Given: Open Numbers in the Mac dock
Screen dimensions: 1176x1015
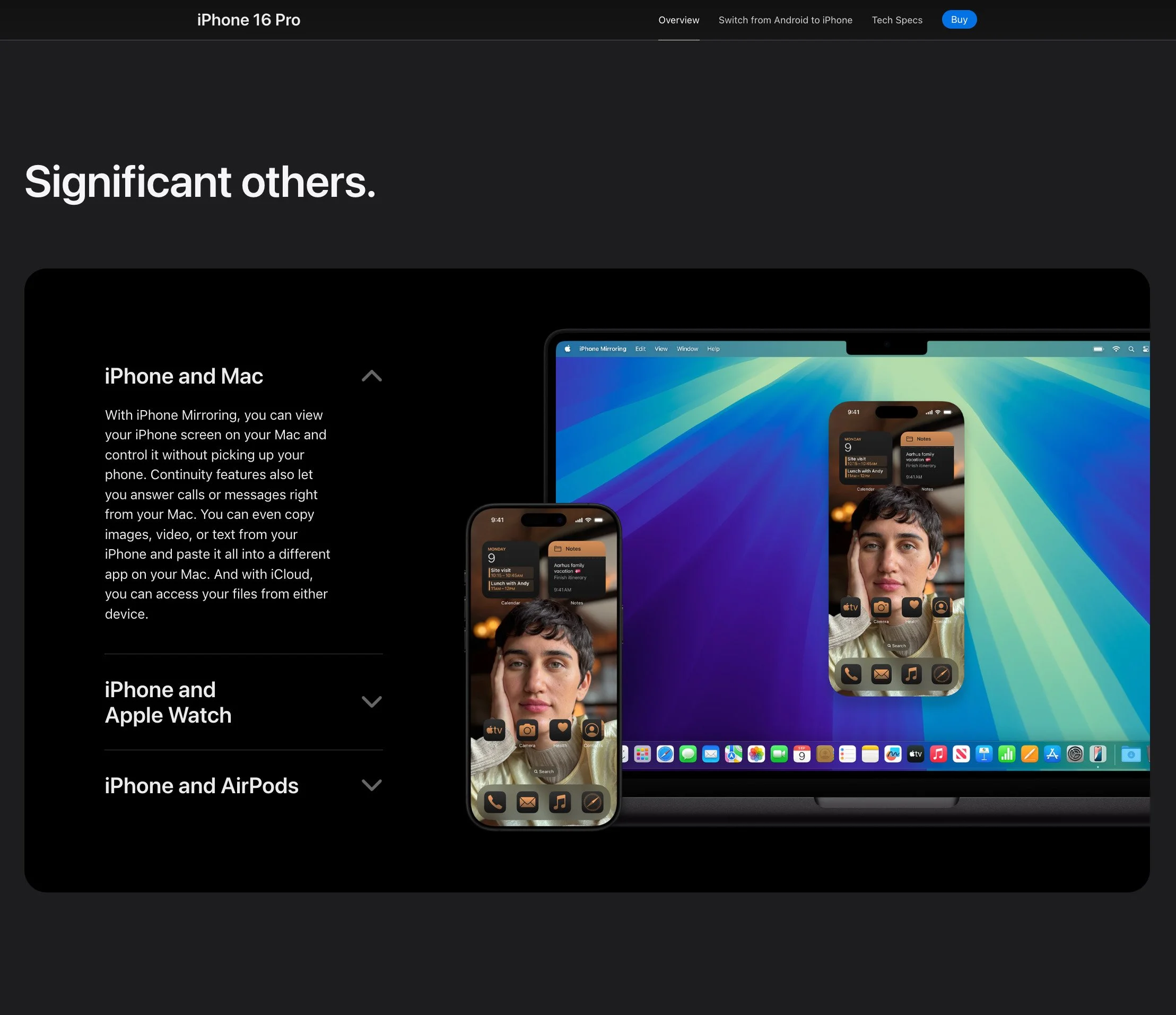Looking at the screenshot, I should (1007, 754).
